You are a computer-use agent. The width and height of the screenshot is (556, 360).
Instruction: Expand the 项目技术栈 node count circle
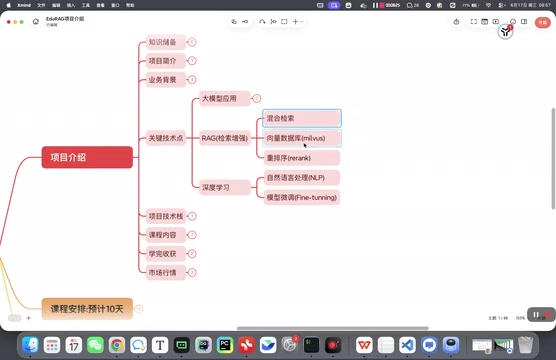(x=192, y=216)
